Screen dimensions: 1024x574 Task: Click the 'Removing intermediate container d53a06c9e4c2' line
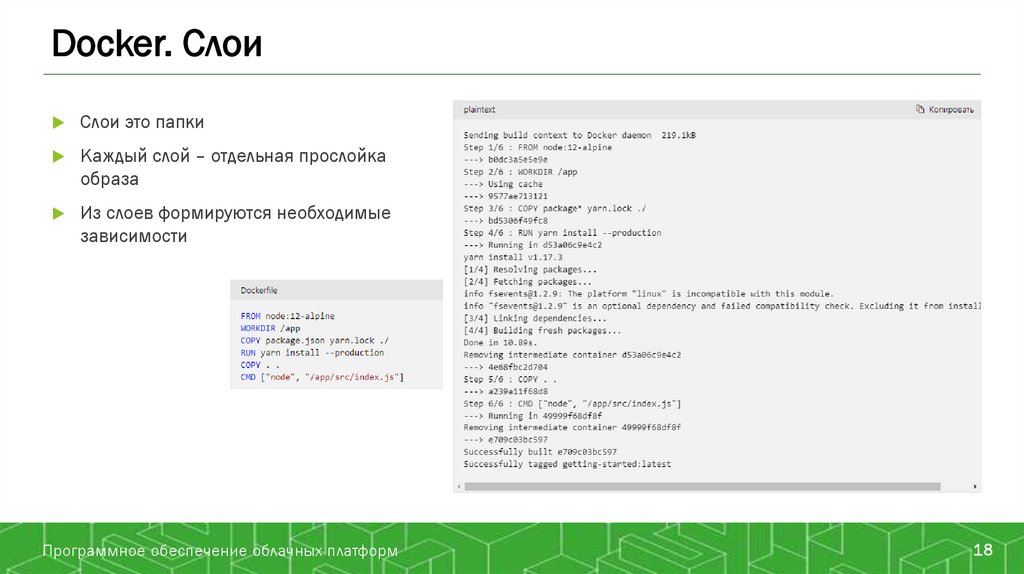[572, 355]
